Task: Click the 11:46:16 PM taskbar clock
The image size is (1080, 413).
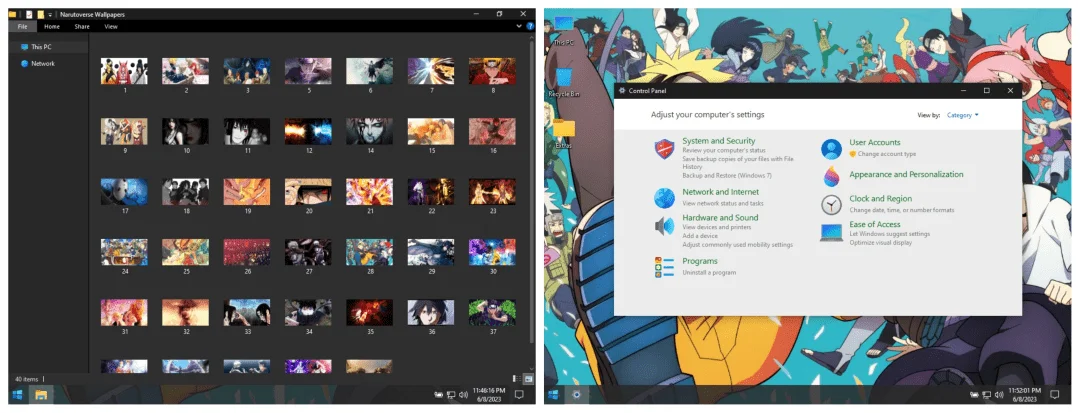Action: 490,394
